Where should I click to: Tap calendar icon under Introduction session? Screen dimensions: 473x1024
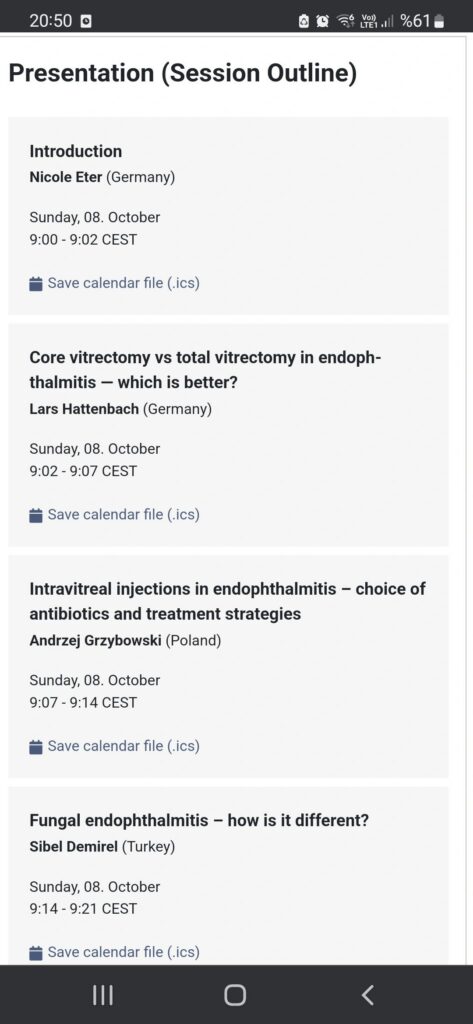pos(36,284)
